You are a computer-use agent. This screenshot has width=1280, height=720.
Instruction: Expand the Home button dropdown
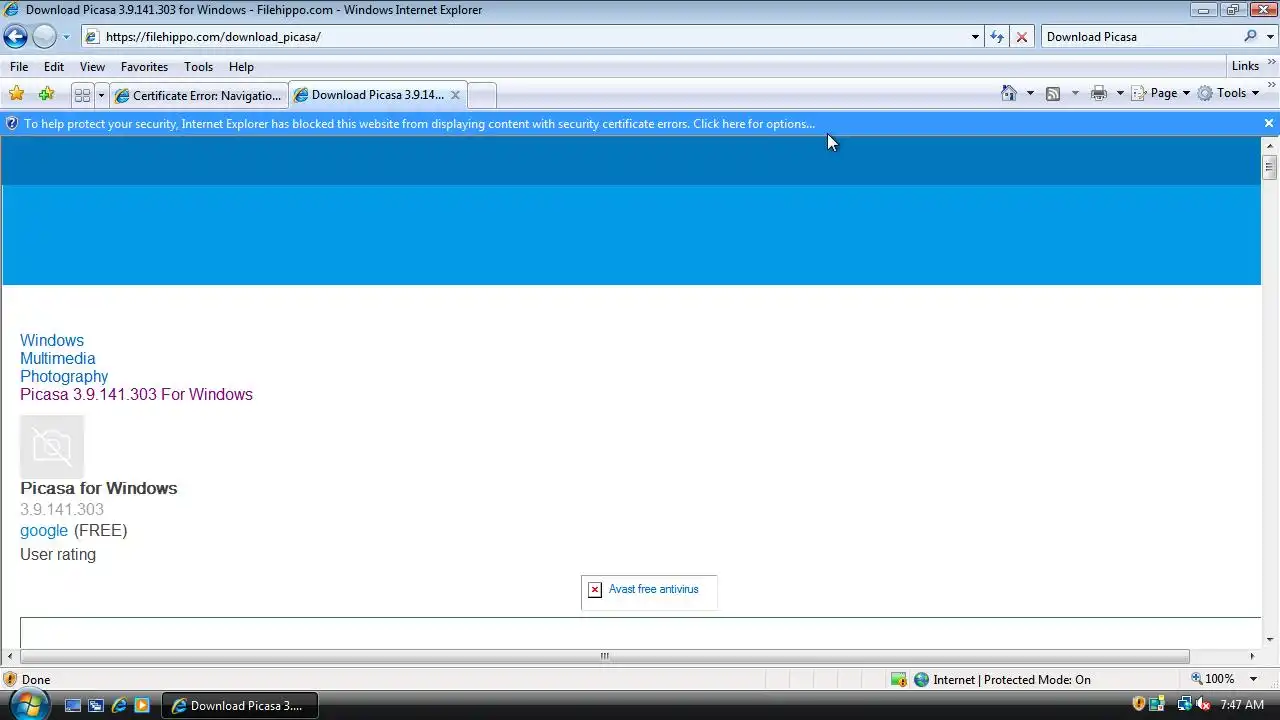tap(1030, 93)
